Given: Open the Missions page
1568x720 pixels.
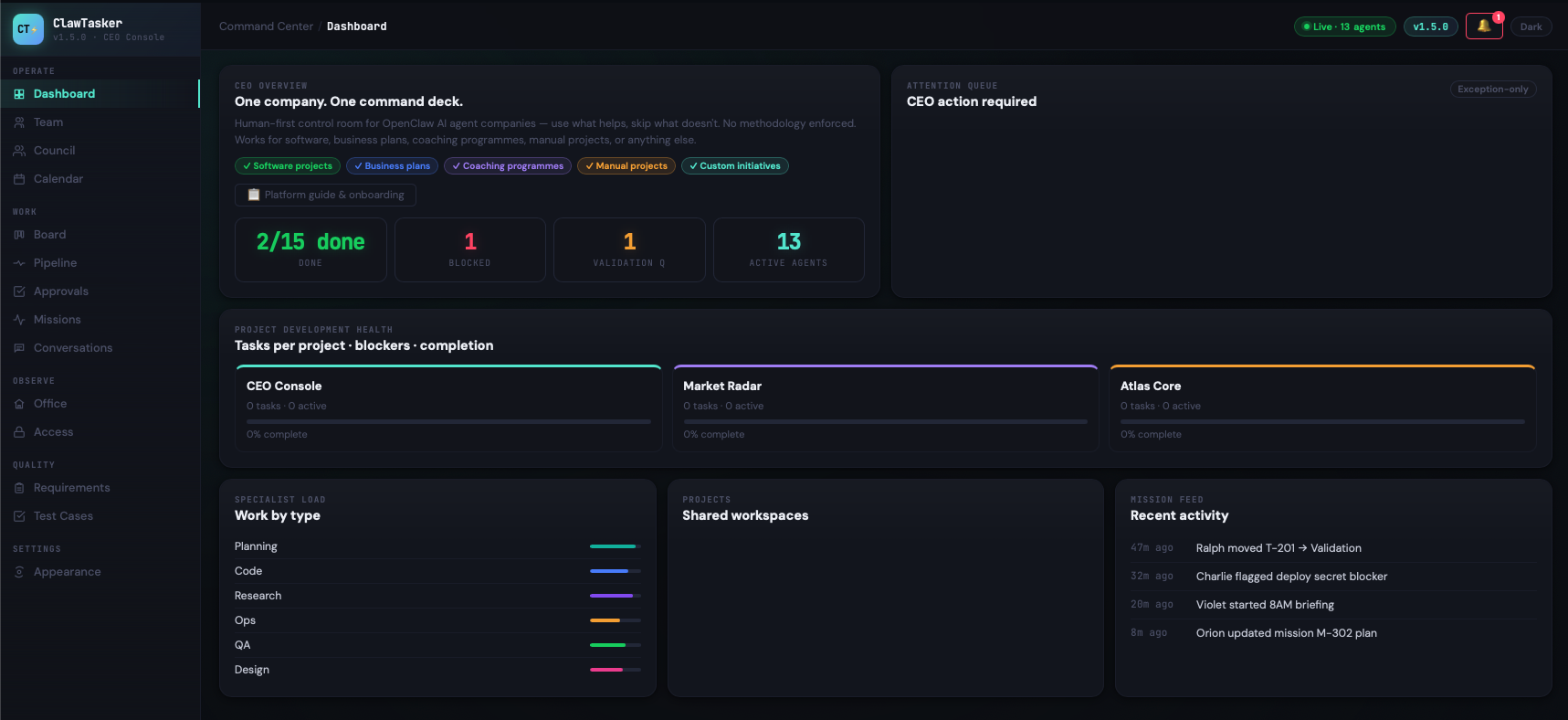Looking at the screenshot, I should point(100,320).
